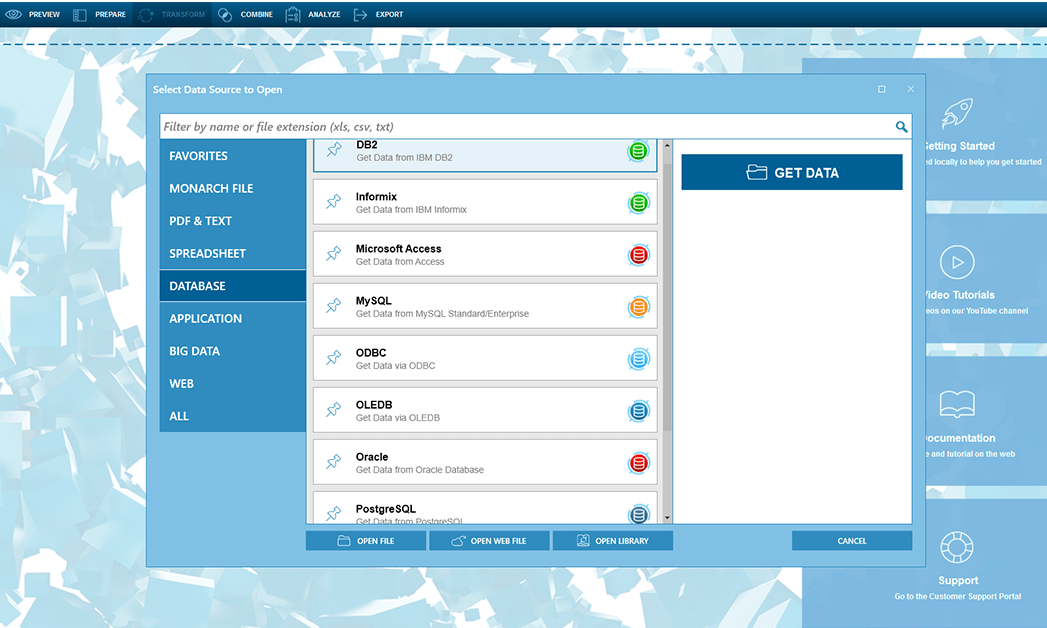Screen dimensions: 1047x628
Task: Select the Favorites category
Action: [232, 155]
